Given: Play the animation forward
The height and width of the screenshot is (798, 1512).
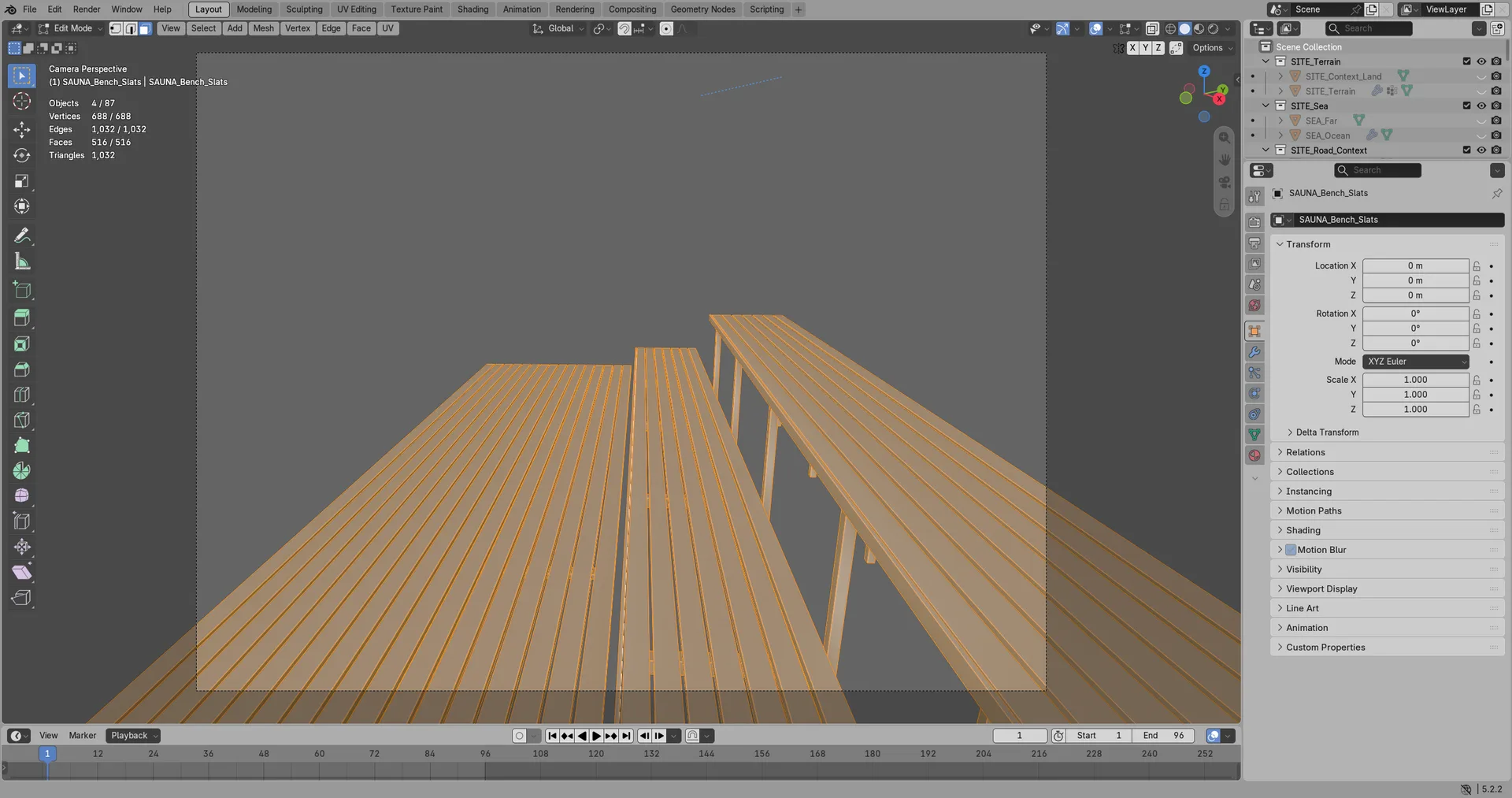Looking at the screenshot, I should (596, 736).
